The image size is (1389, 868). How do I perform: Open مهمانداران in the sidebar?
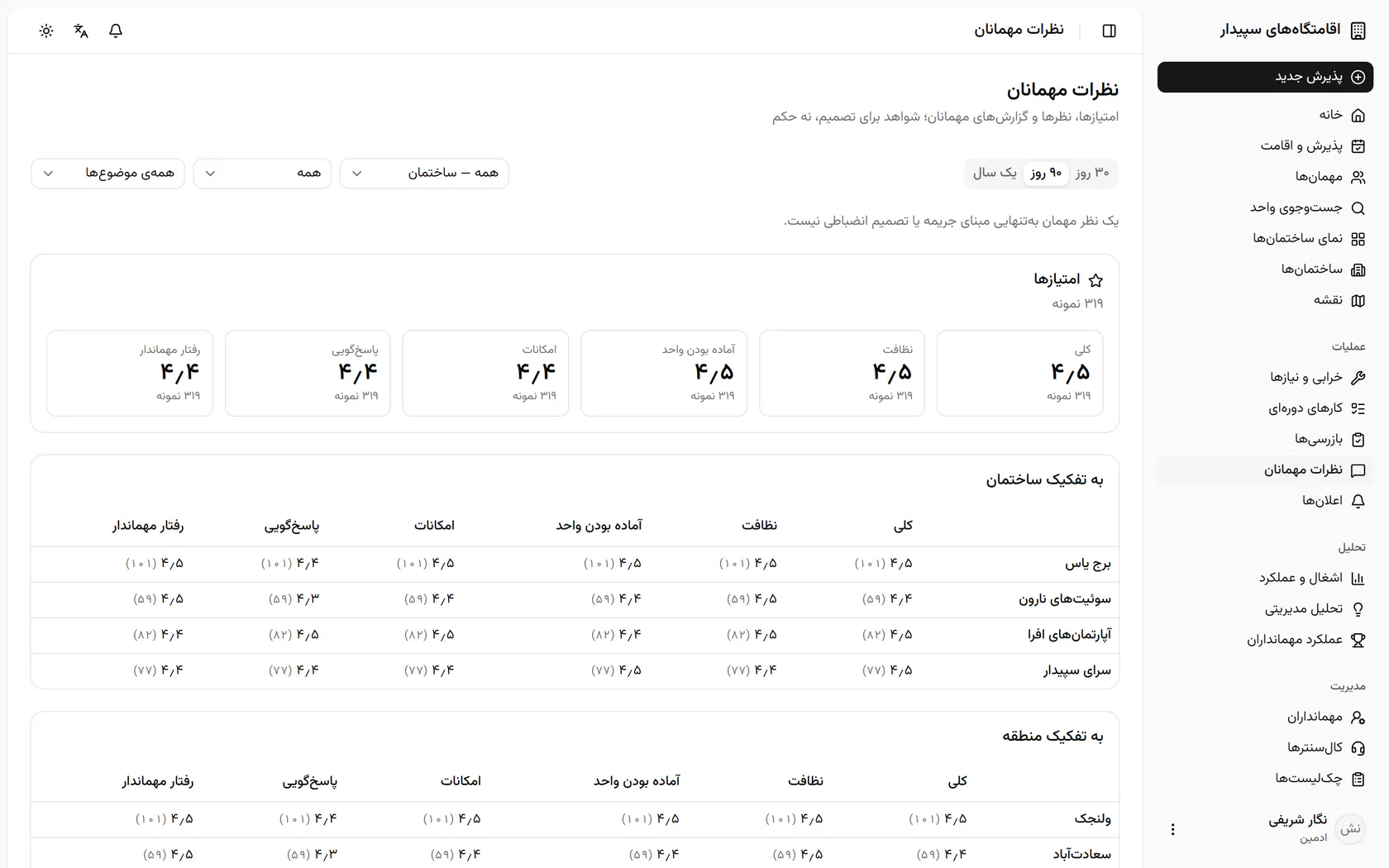point(1265,717)
